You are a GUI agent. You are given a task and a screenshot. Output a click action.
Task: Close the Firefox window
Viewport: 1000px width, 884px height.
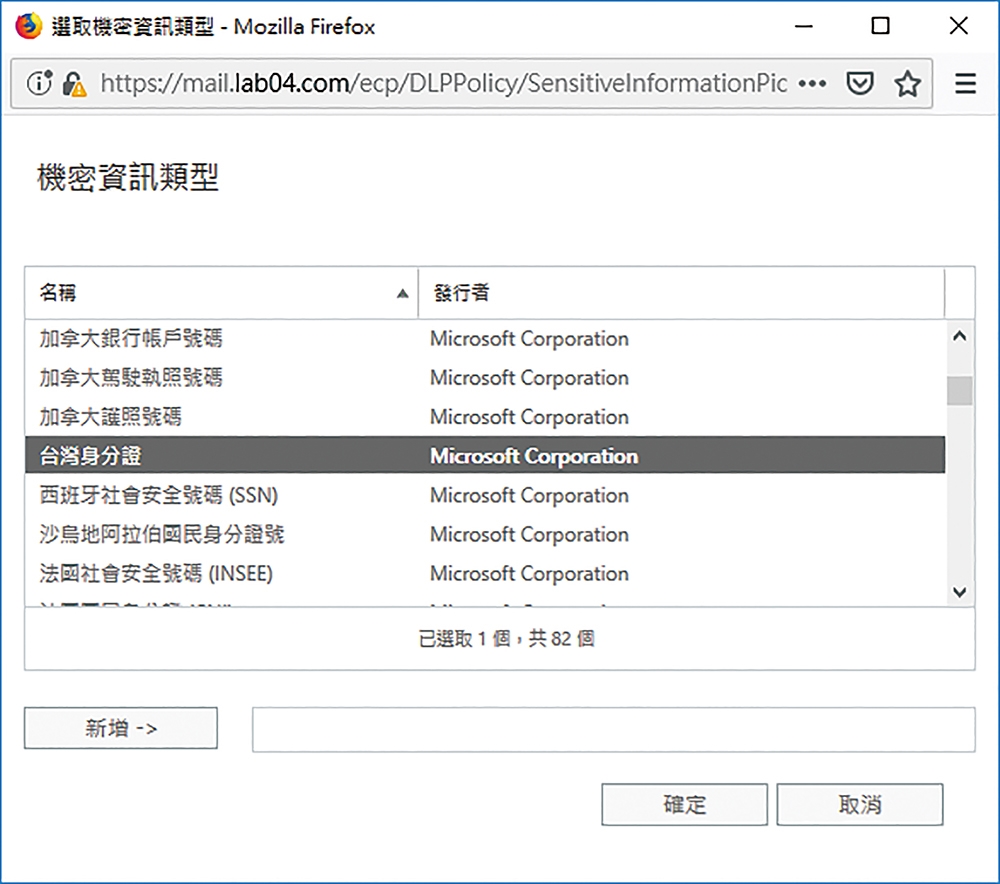pyautogui.click(x=959, y=26)
